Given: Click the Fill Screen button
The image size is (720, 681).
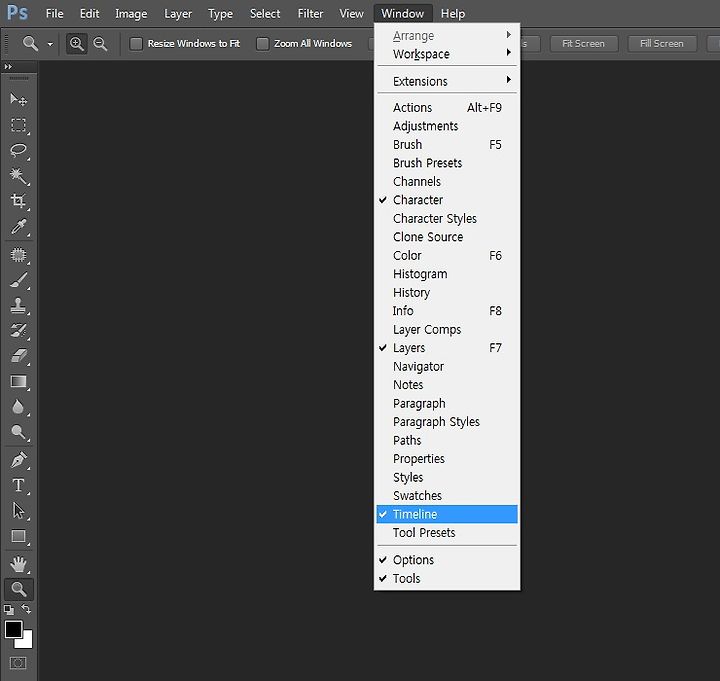Looking at the screenshot, I should [662, 44].
